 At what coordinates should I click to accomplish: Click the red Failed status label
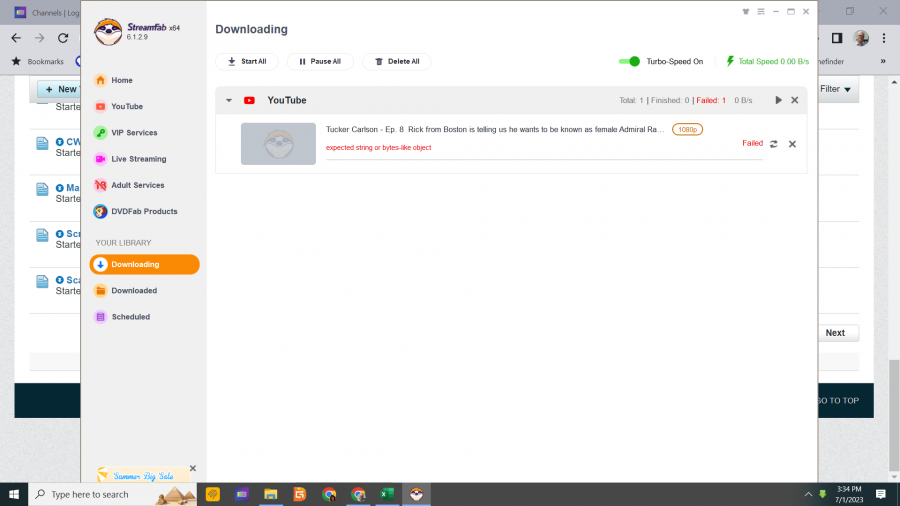tap(752, 143)
